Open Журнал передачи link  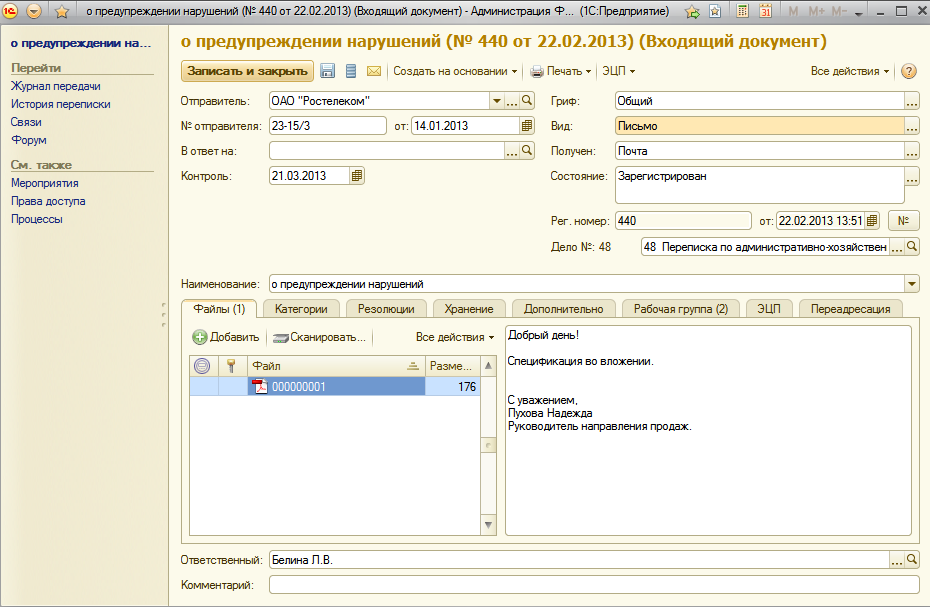(56, 86)
